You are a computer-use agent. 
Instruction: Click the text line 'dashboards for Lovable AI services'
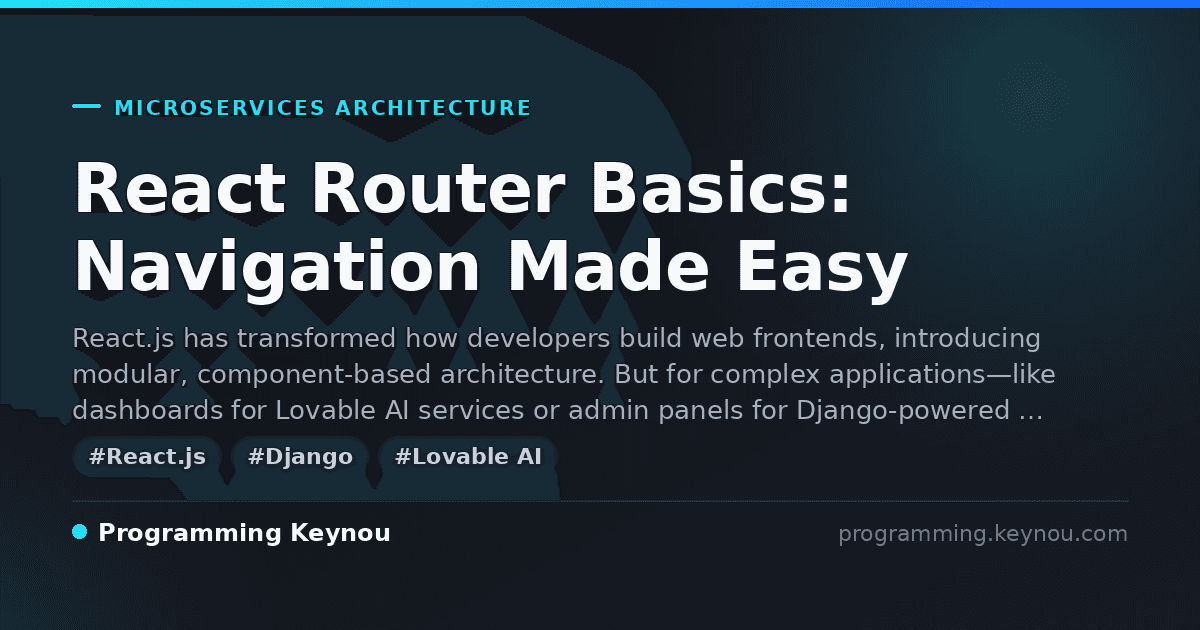click(558, 411)
